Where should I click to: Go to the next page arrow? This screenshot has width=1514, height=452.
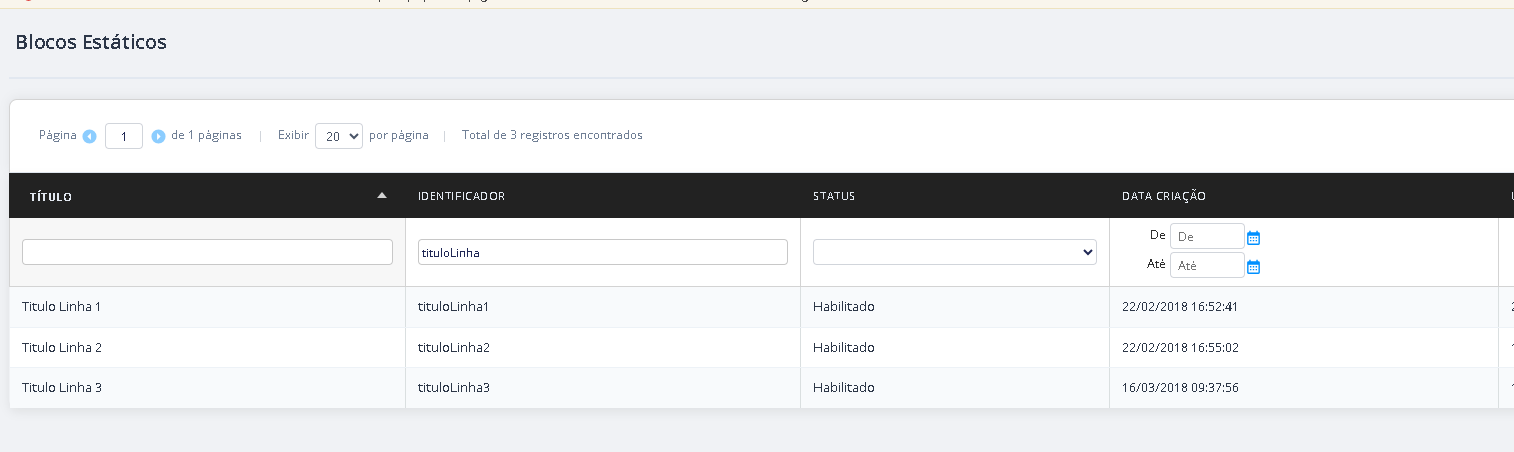coord(158,136)
